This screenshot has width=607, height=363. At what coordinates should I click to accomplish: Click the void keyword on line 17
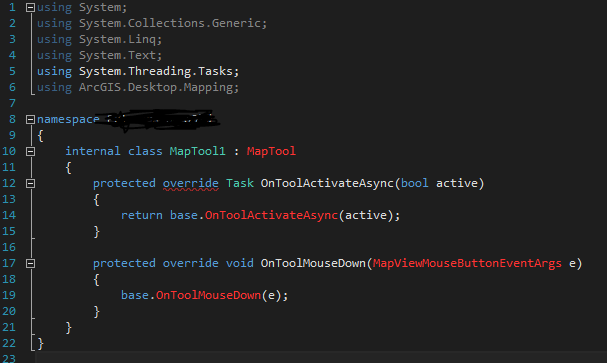pos(240,263)
